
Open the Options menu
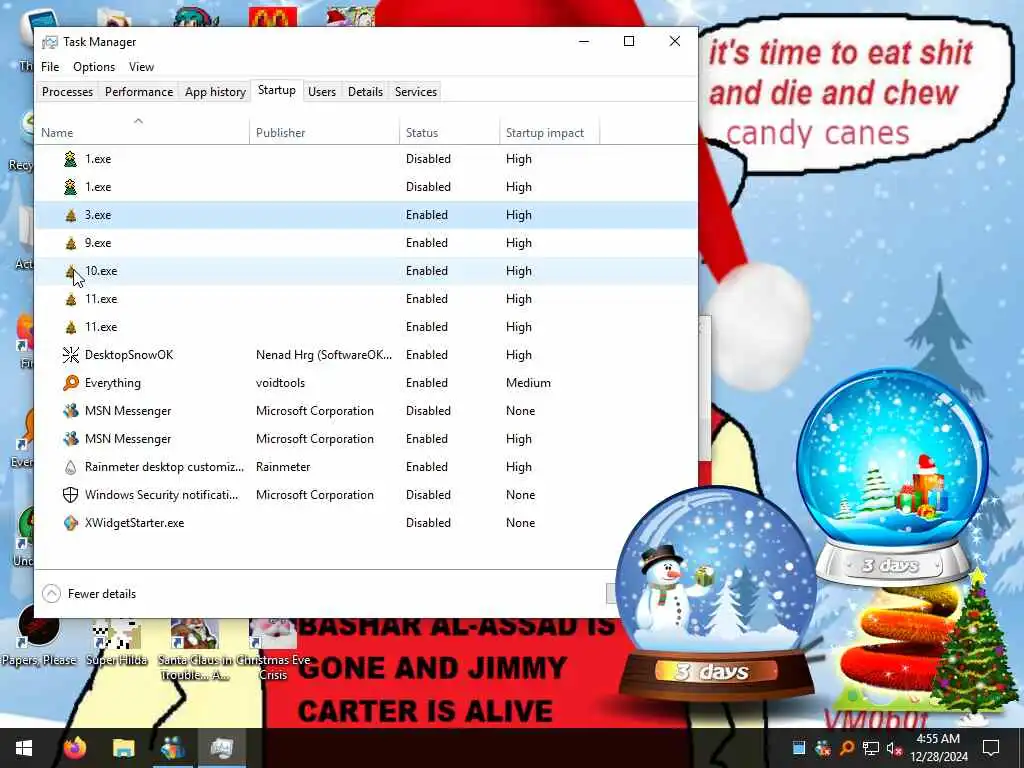pos(94,67)
